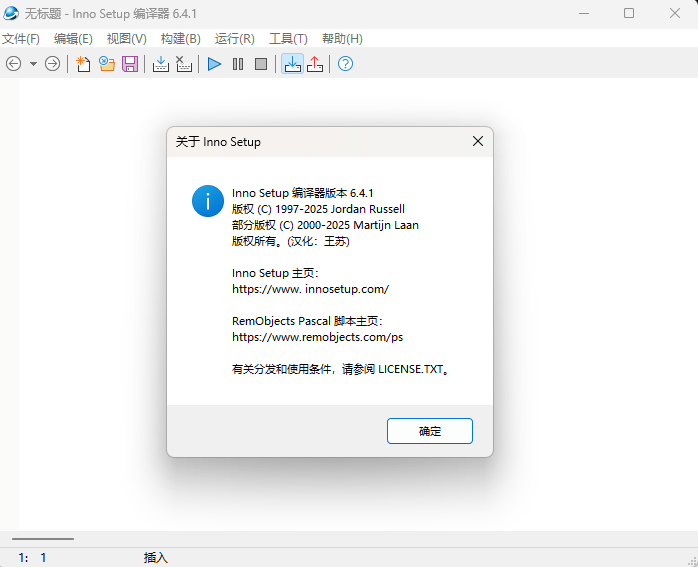
Task: Click the Jordan Russell copyright line
Action: point(318,209)
